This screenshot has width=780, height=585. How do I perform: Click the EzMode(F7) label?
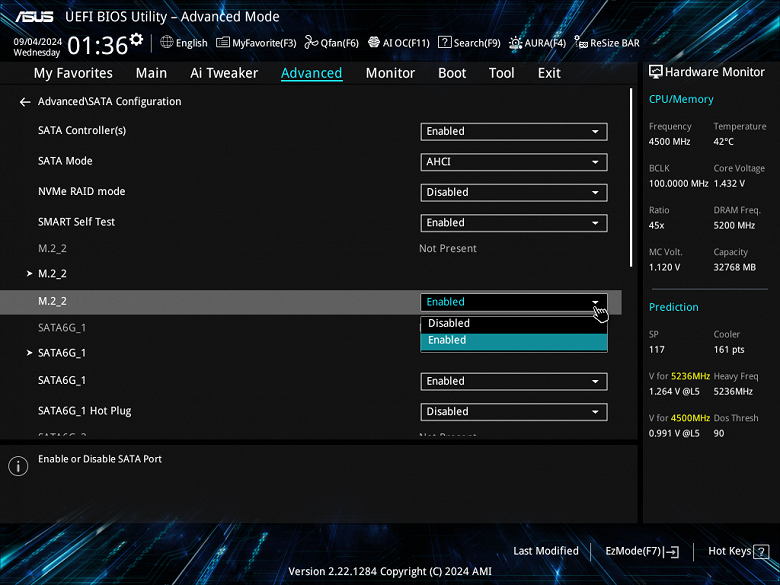pyautogui.click(x=633, y=551)
